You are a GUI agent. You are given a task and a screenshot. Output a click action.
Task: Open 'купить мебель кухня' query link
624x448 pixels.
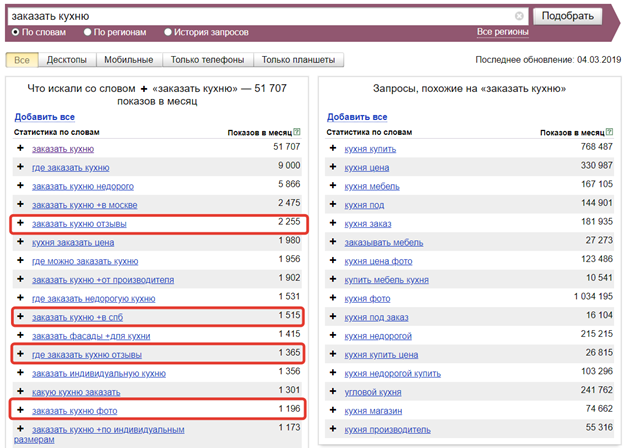386,280
